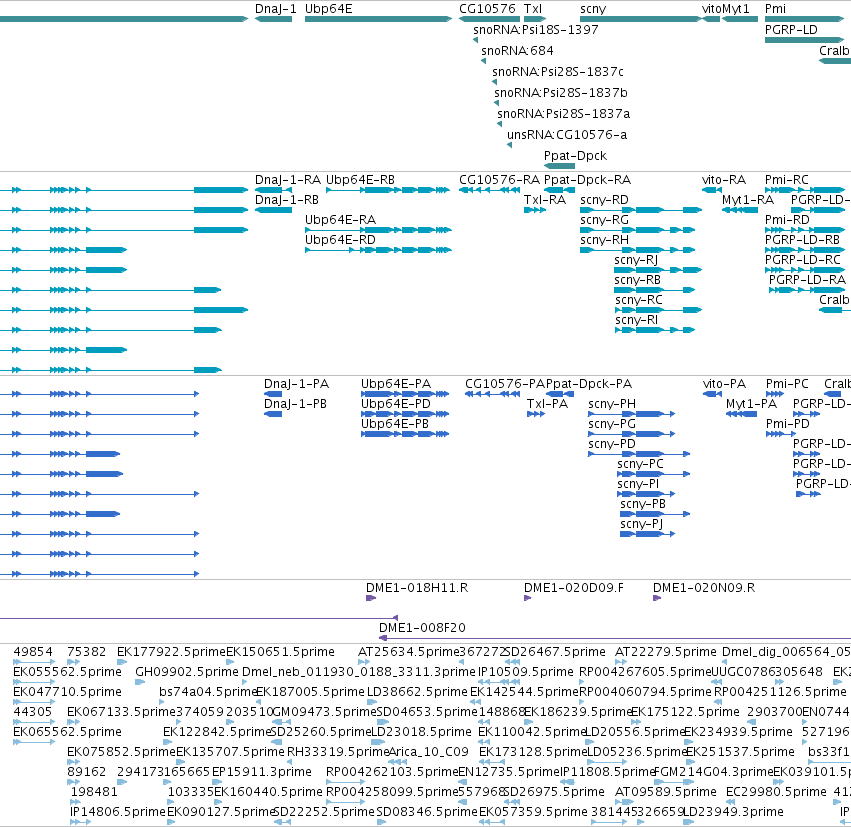Select Ubp64E-RD transcript label
Image resolution: width=851 pixels, height=827 pixels.
[340, 240]
